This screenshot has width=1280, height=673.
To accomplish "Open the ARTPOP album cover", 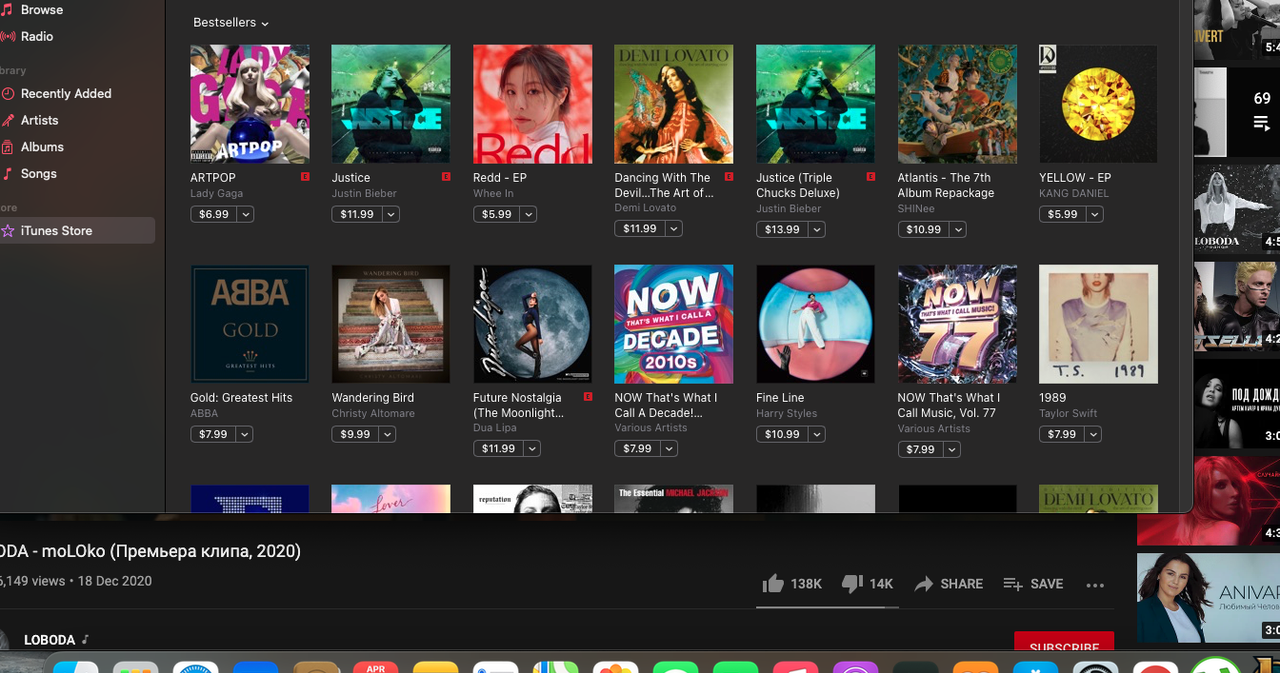I will pyautogui.click(x=250, y=104).
